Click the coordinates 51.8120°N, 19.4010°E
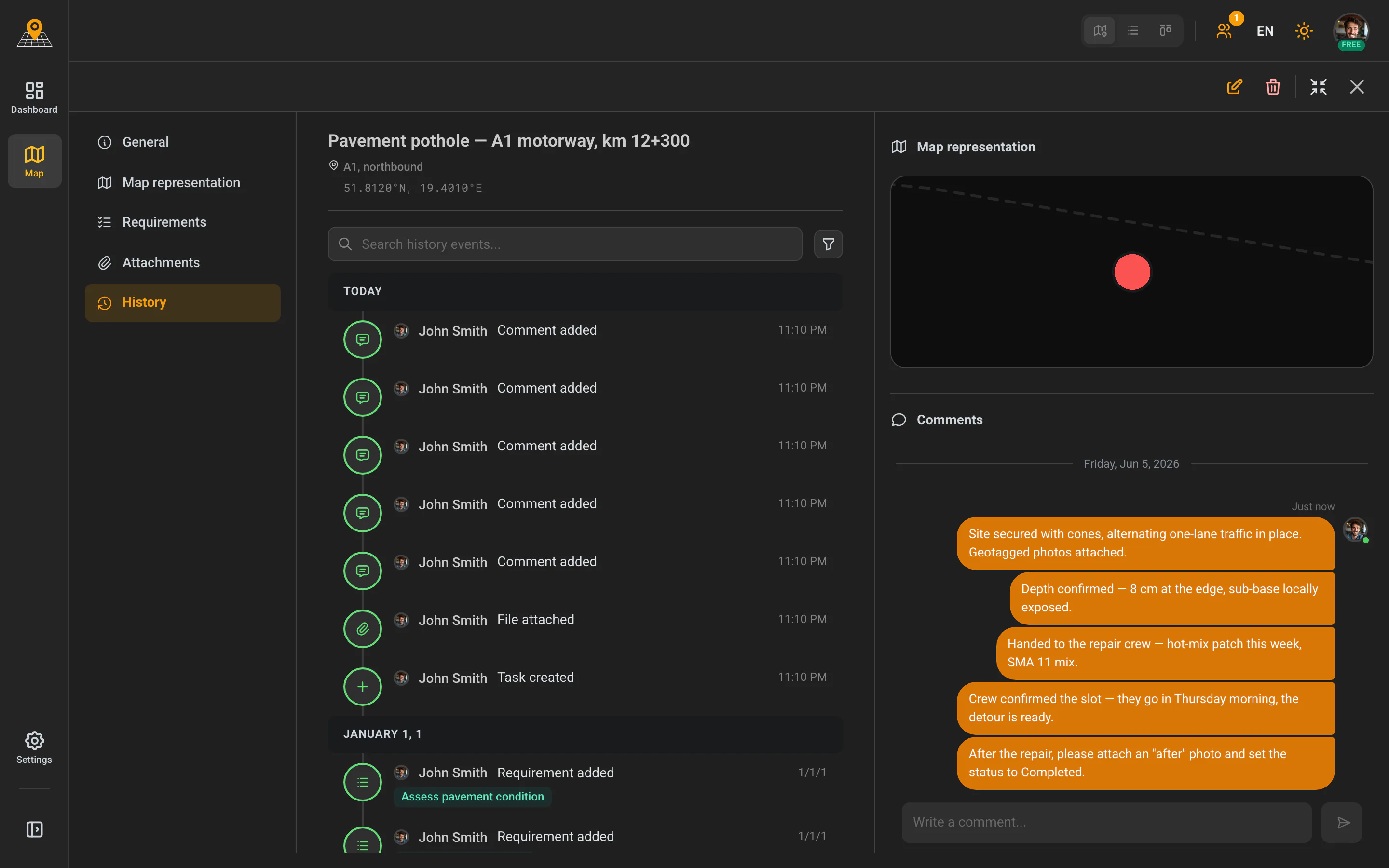Screen dimensions: 1389x868 point(413,188)
